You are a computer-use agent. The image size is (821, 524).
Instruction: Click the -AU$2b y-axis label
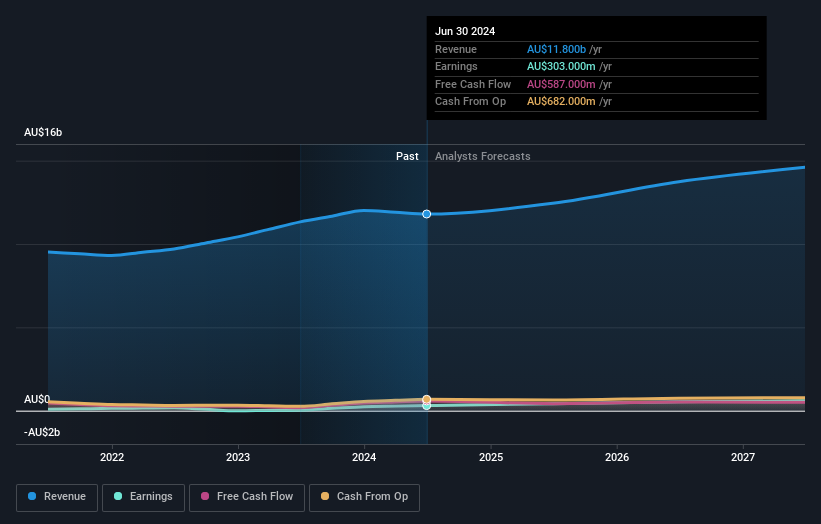point(42,432)
